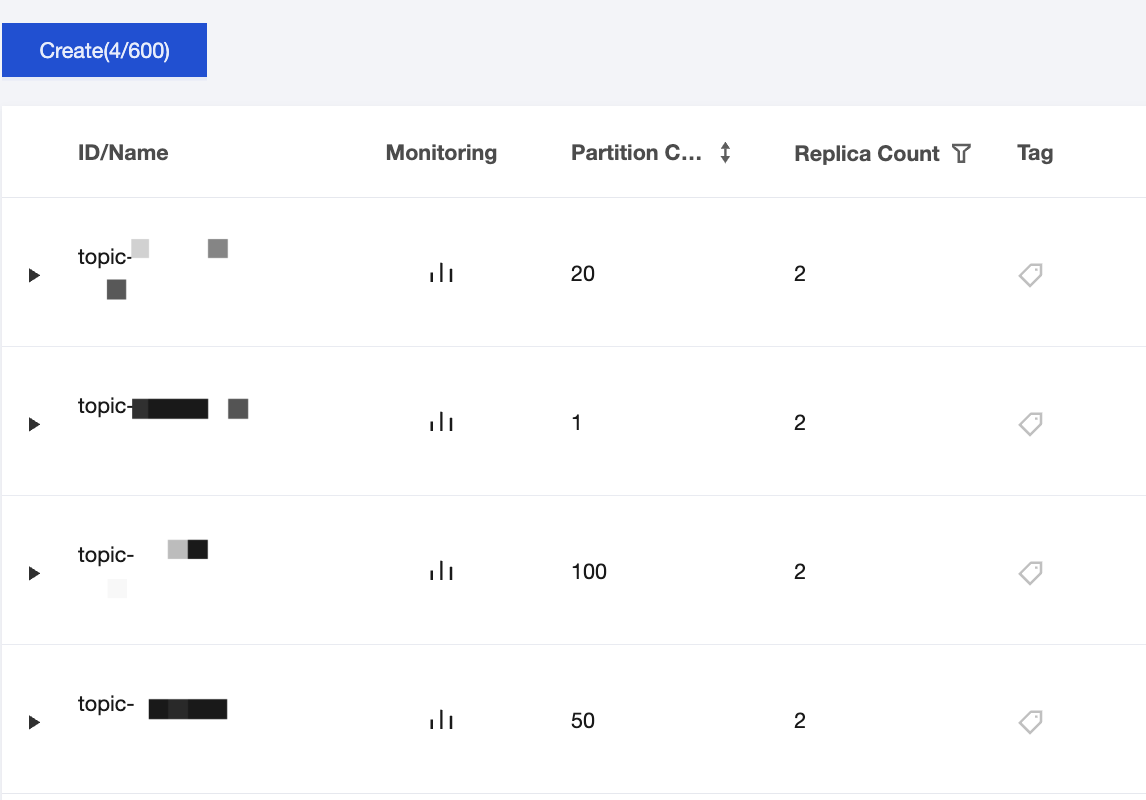Click the ID/Name column header

[x=123, y=153]
